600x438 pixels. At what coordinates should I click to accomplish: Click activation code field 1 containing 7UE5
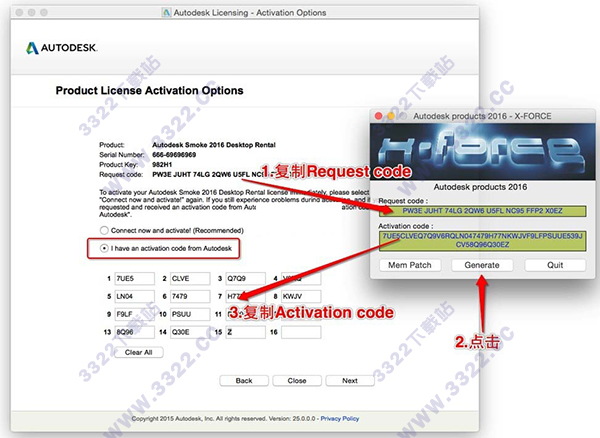[134, 278]
